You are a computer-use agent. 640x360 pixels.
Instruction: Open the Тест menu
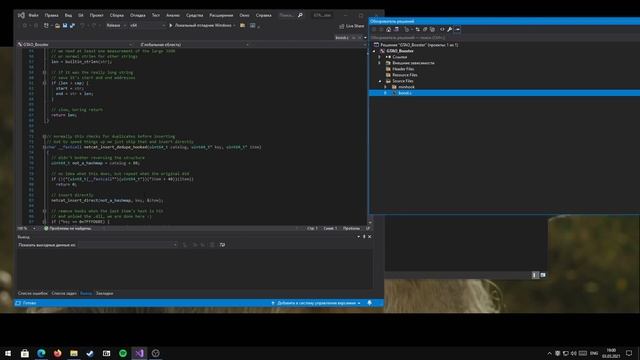point(156,15)
